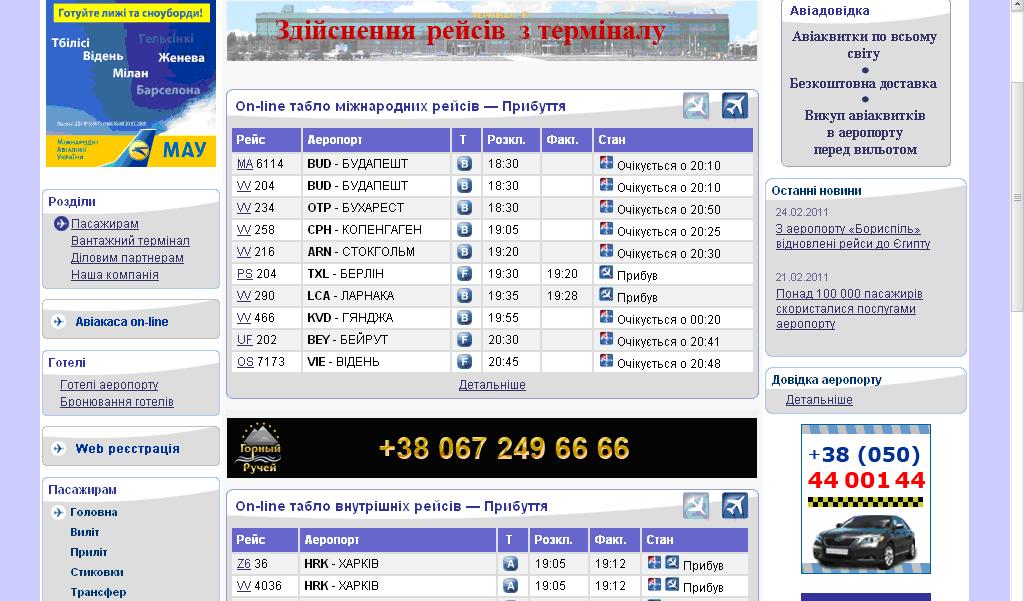
Task: Click the departures plane icon for international flights
Action: (x=735, y=106)
